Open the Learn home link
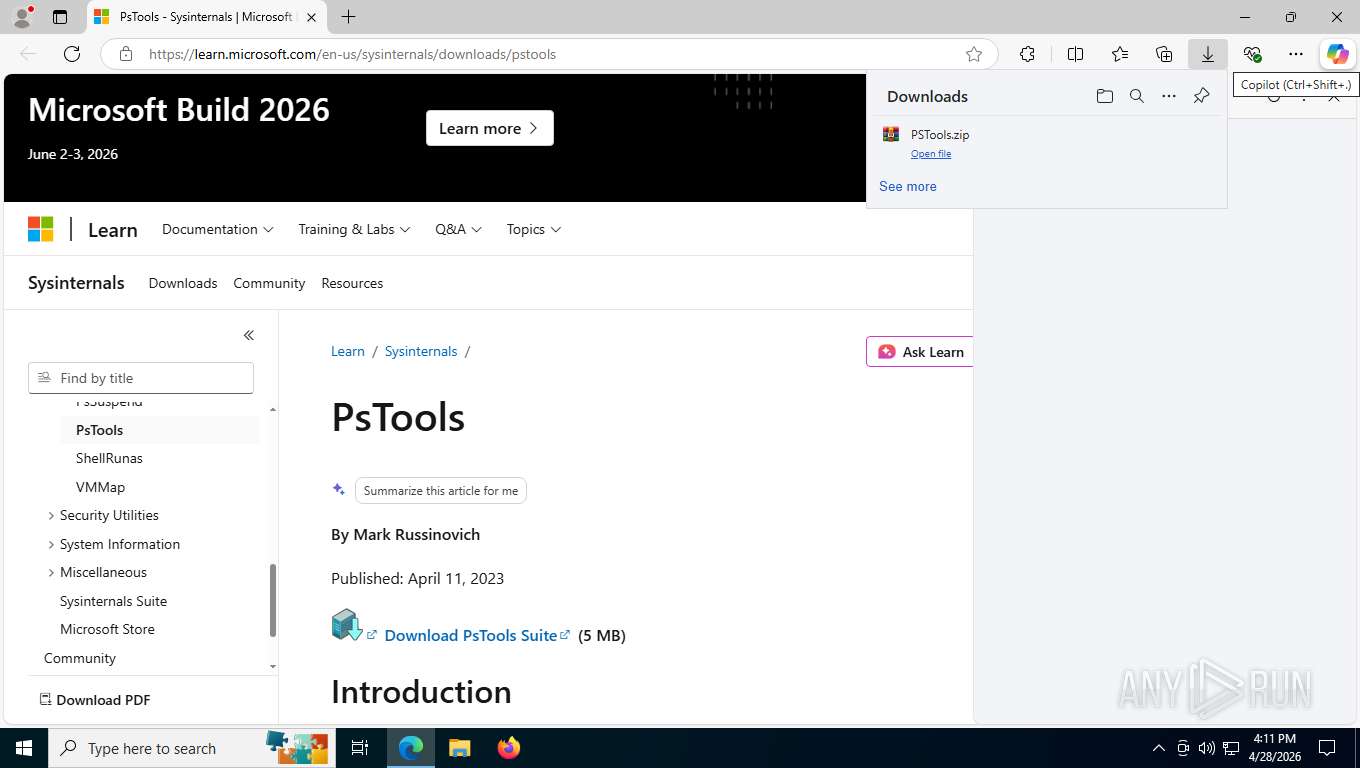Image resolution: width=1360 pixels, height=768 pixels. (x=113, y=230)
